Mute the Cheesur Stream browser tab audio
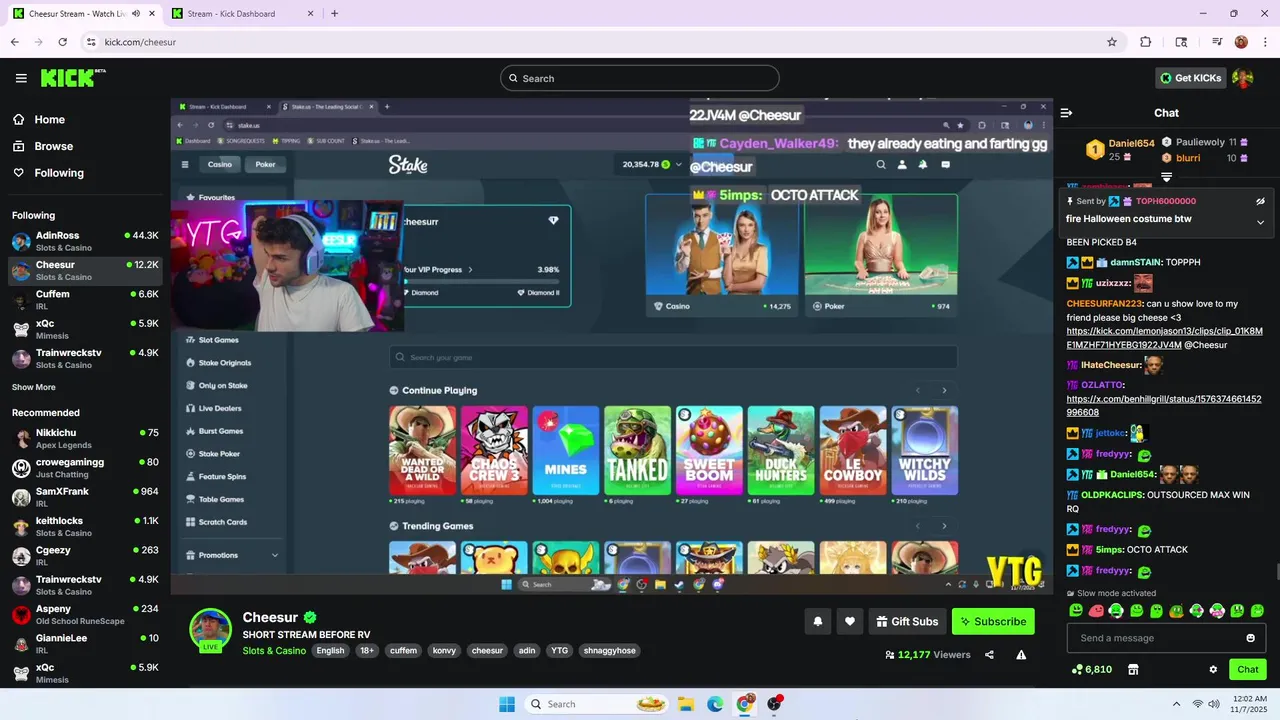1280x720 pixels. coord(136,14)
